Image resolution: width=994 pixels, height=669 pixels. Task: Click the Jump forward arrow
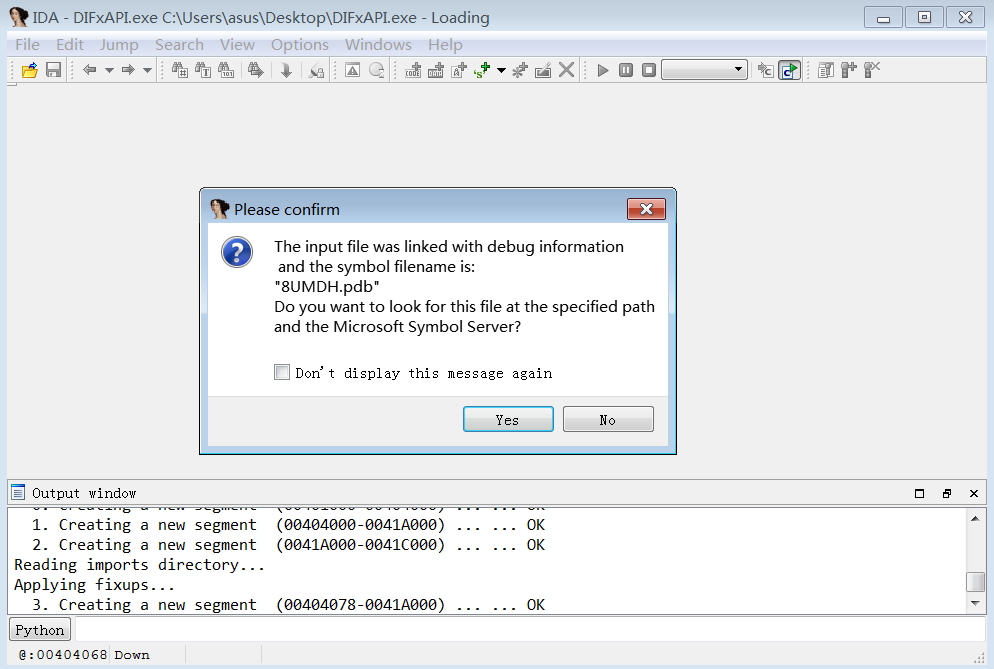128,70
